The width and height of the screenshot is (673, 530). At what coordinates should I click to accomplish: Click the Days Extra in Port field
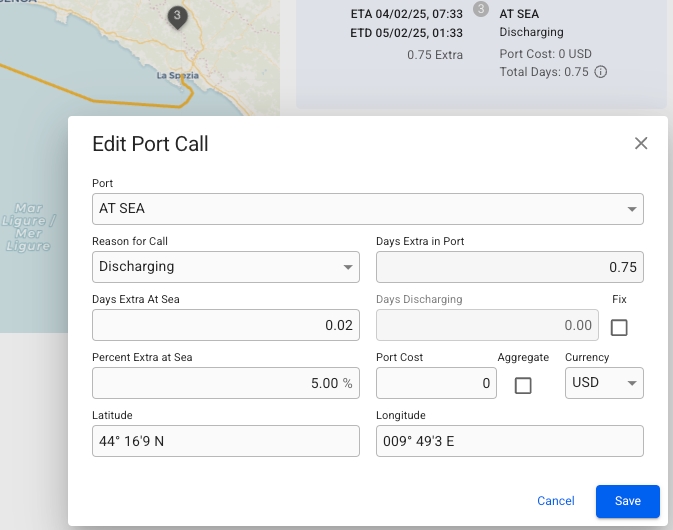tap(509, 267)
